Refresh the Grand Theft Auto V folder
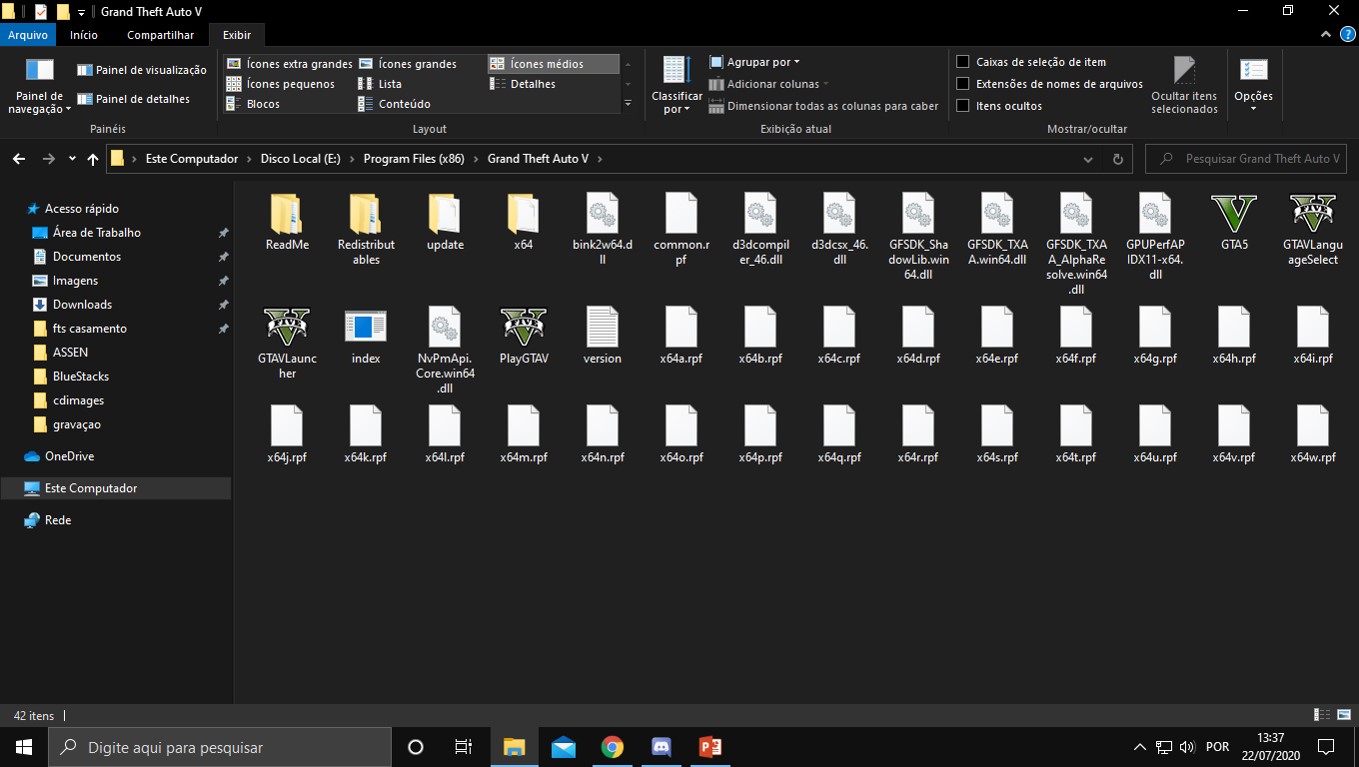Screen dimensions: 1359x767 coord(1118,159)
